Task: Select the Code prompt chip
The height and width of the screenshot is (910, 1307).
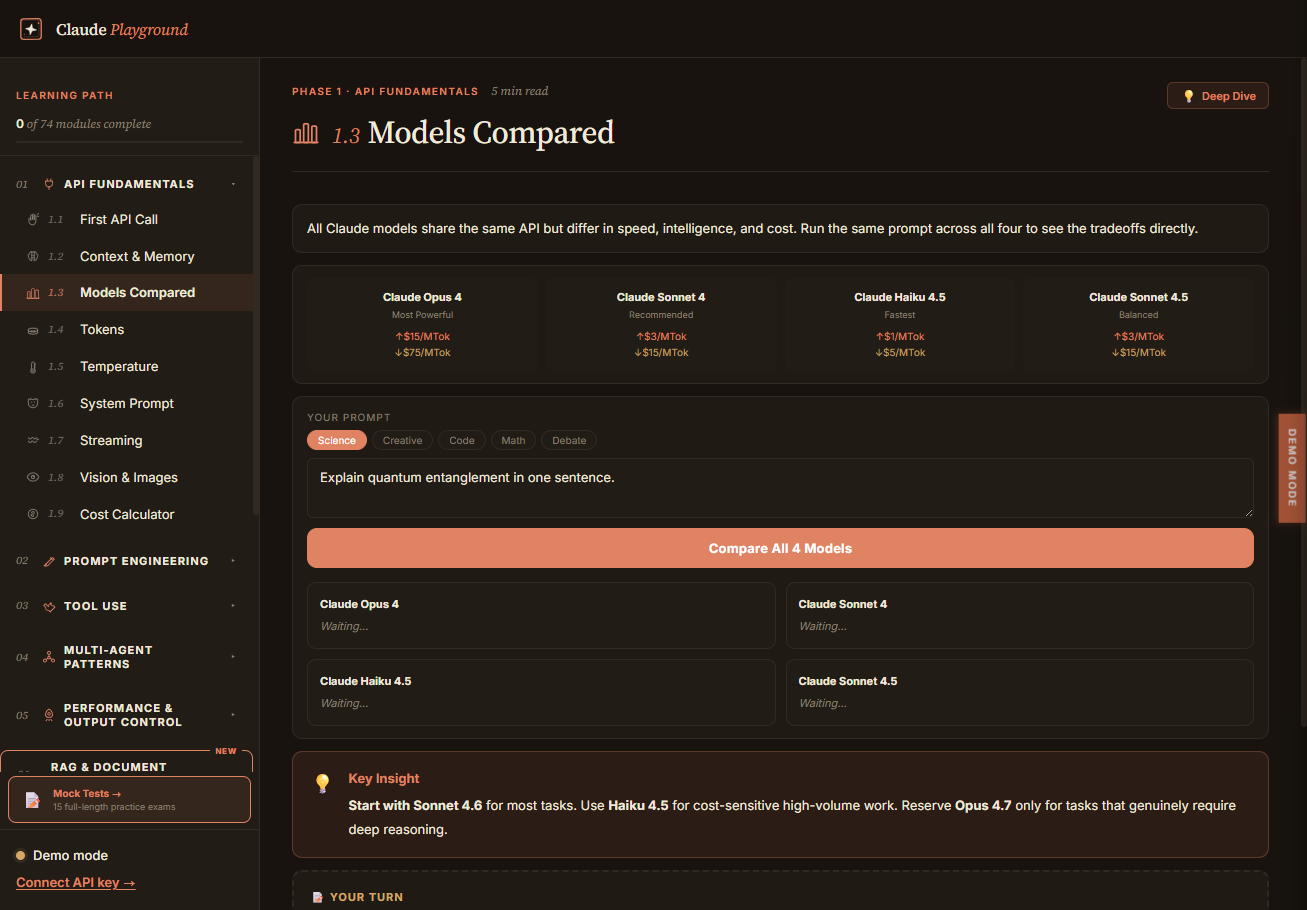Action: coord(462,440)
